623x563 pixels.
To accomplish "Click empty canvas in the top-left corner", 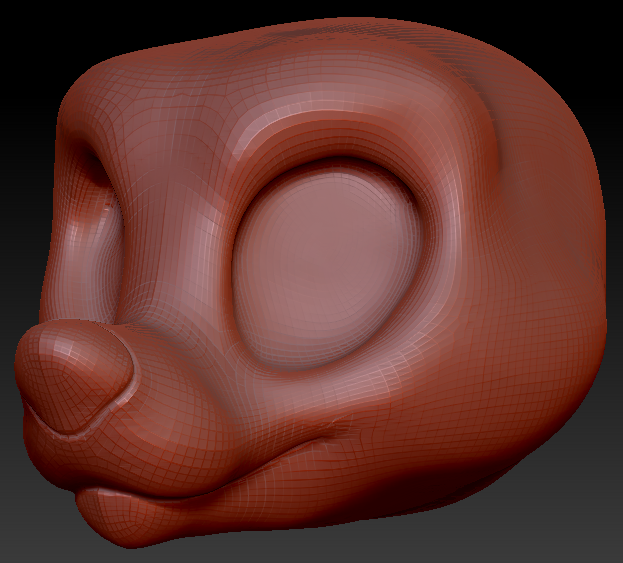I will [25, 25].
